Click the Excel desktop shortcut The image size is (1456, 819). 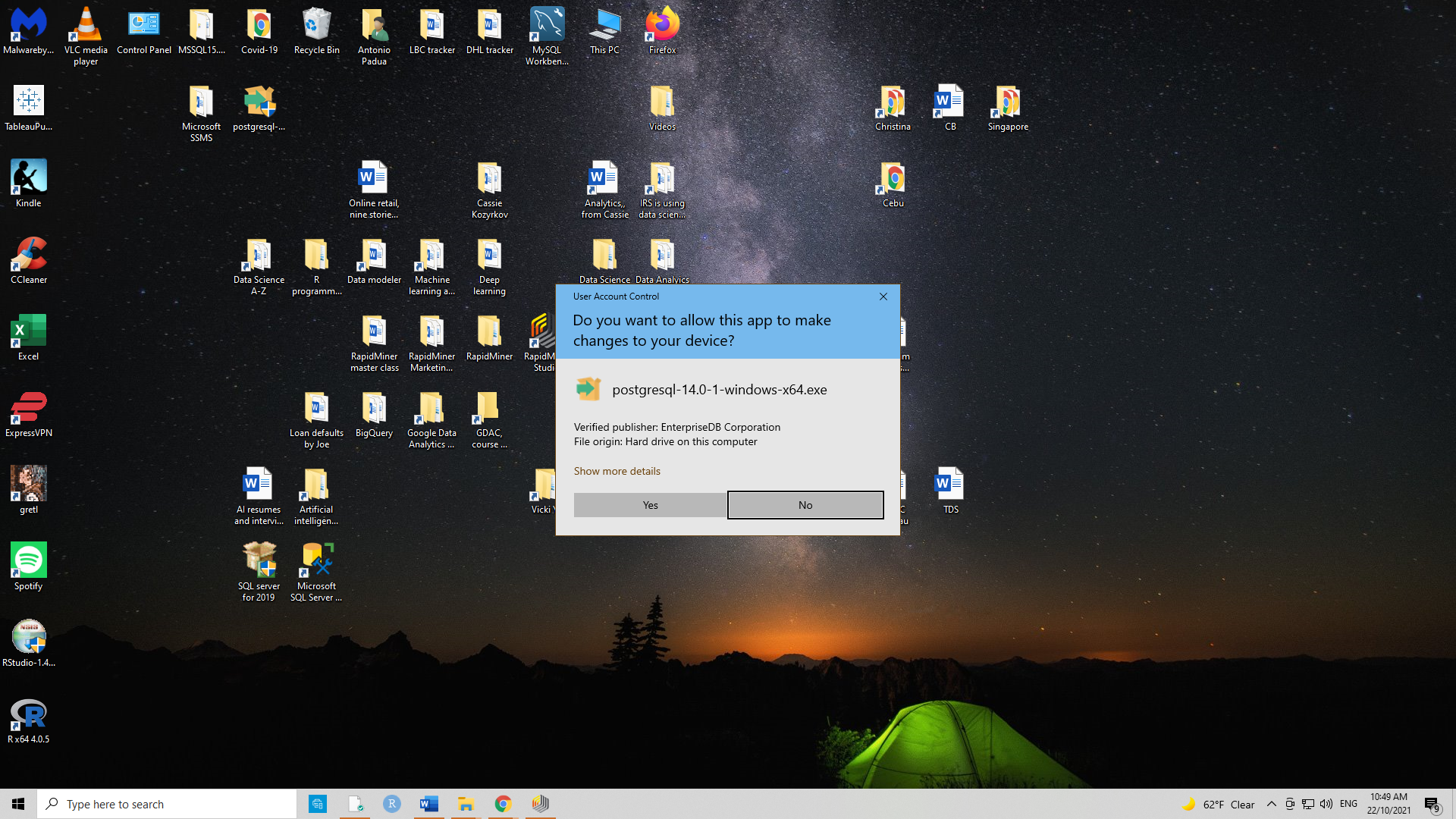(x=28, y=333)
